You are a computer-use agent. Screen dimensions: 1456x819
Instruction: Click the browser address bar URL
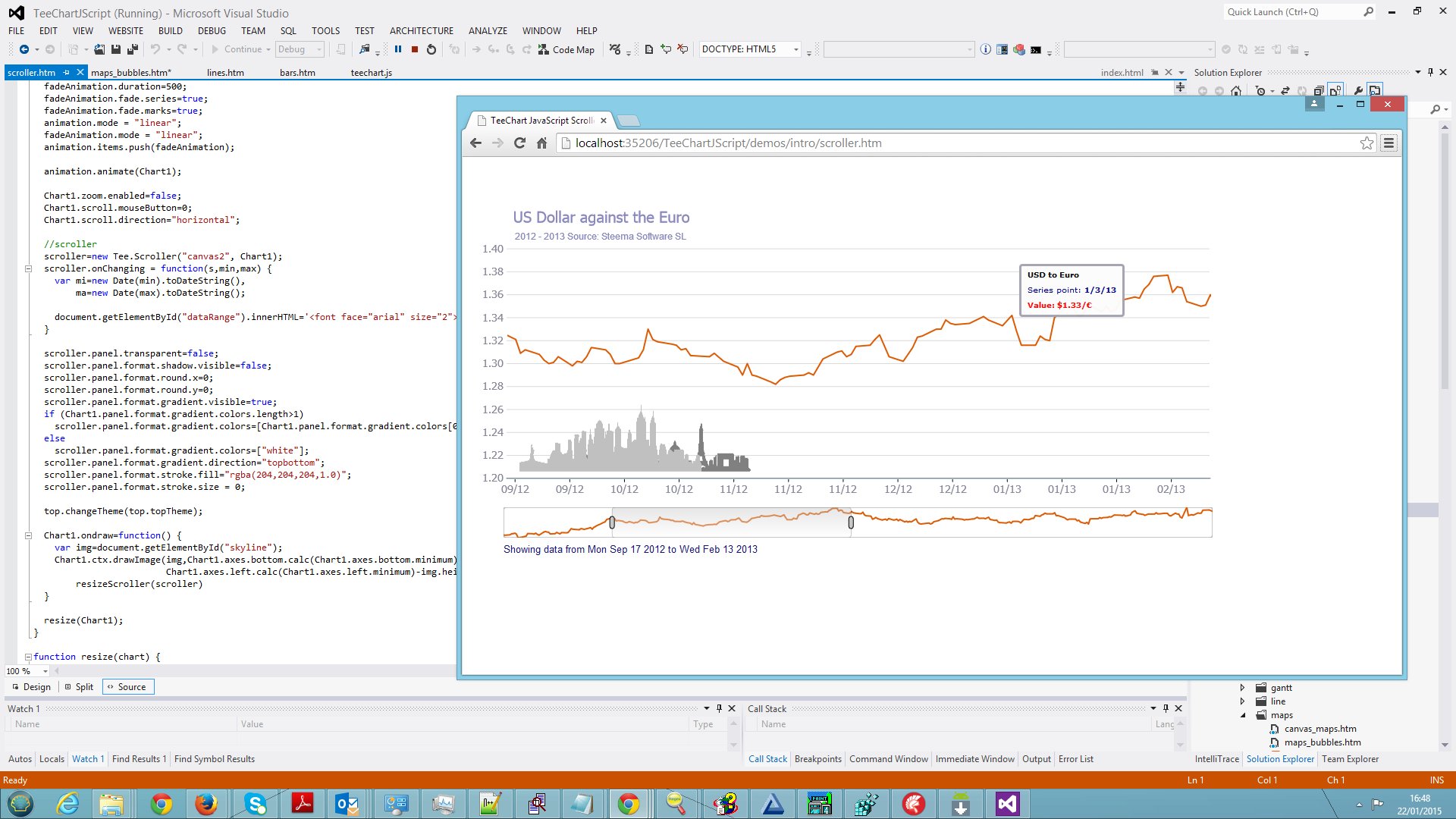tap(728, 143)
